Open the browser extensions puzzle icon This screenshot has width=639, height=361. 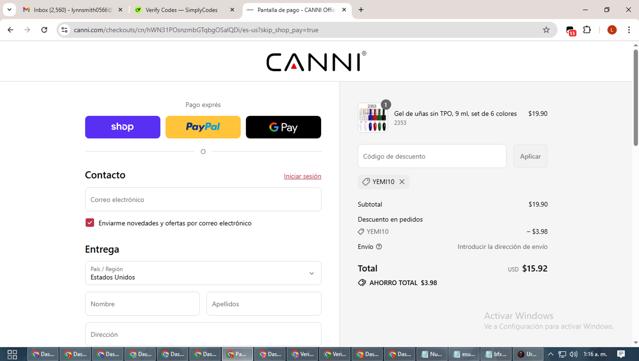pyautogui.click(x=587, y=30)
